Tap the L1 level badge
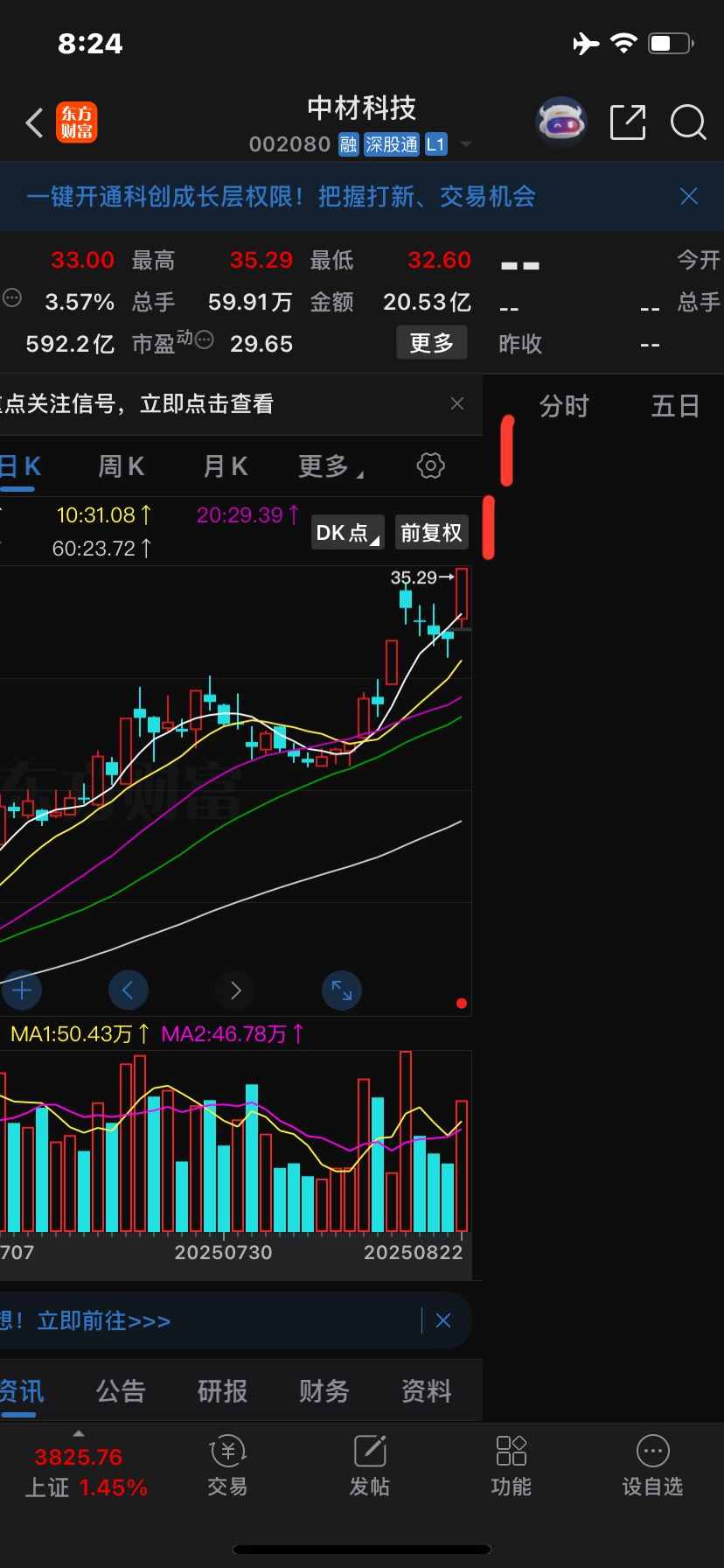724x1568 pixels. [x=435, y=144]
